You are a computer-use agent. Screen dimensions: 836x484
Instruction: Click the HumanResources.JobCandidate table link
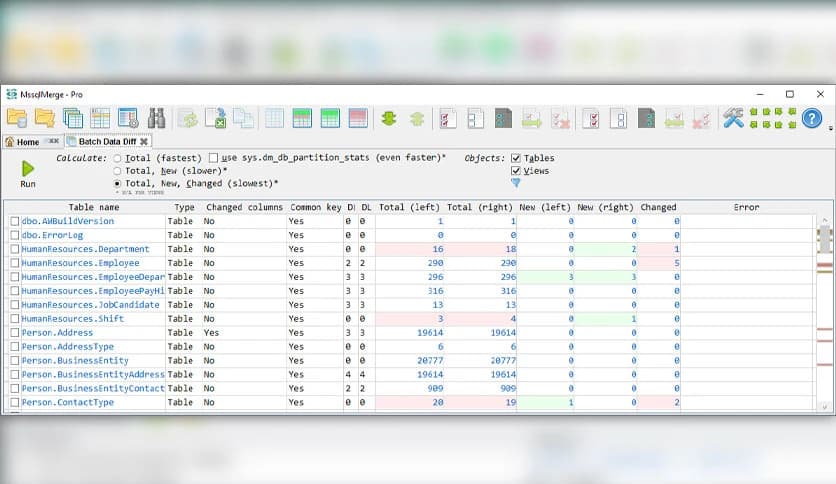pos(91,305)
